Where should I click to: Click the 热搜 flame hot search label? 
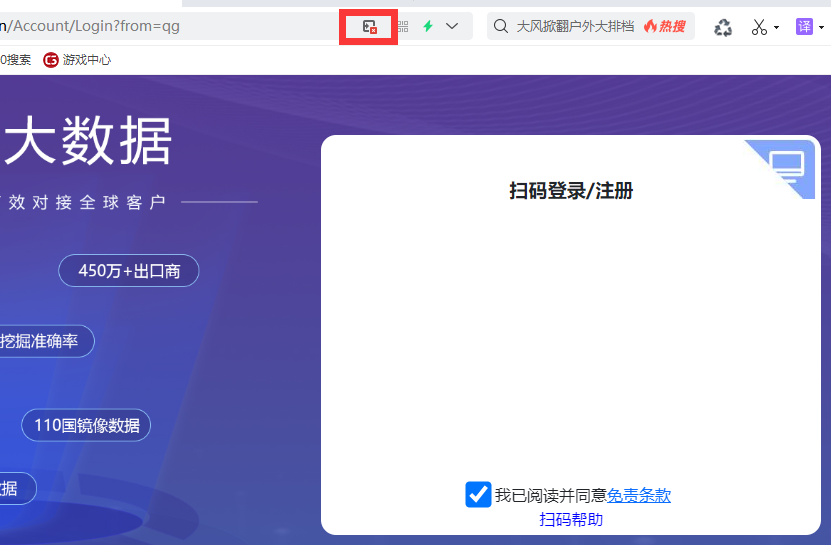tap(665, 26)
